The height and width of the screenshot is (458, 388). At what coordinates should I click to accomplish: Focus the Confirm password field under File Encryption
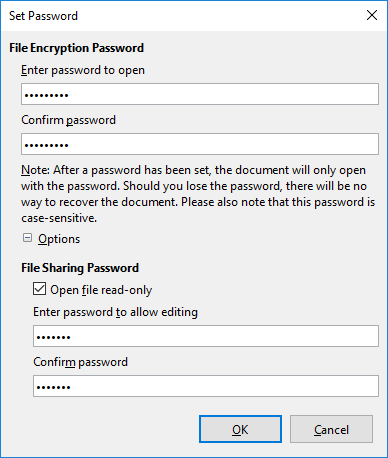point(200,144)
